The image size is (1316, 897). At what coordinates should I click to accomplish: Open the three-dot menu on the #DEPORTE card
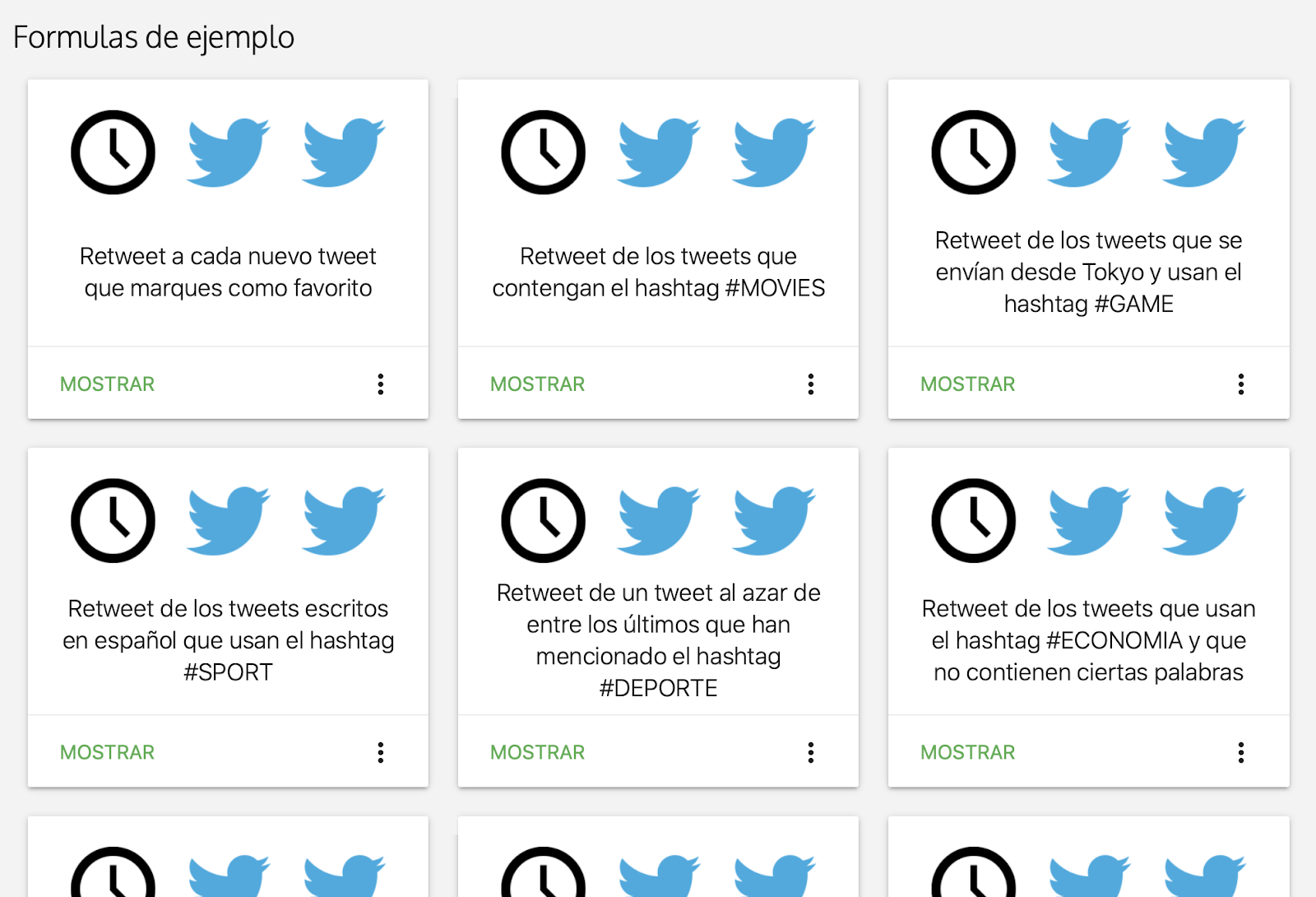coord(810,752)
